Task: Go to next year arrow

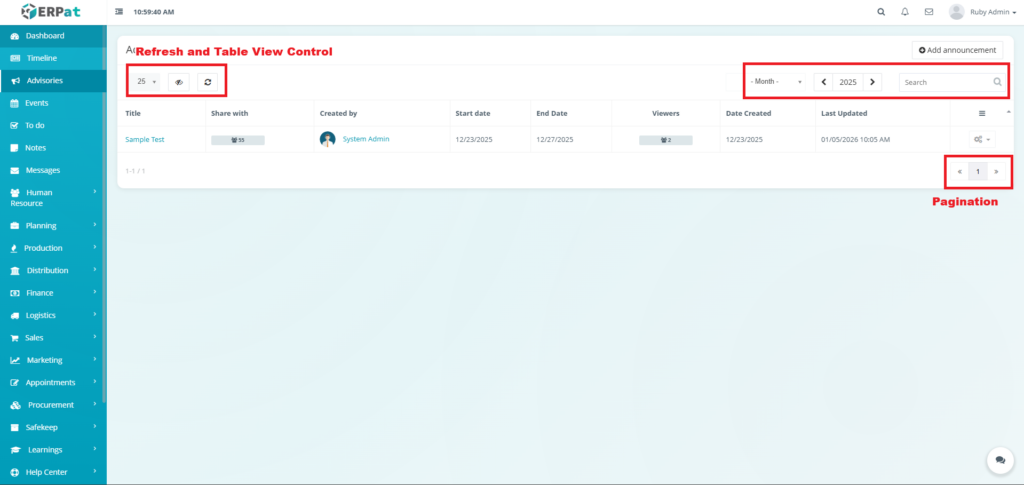Action: [x=872, y=82]
